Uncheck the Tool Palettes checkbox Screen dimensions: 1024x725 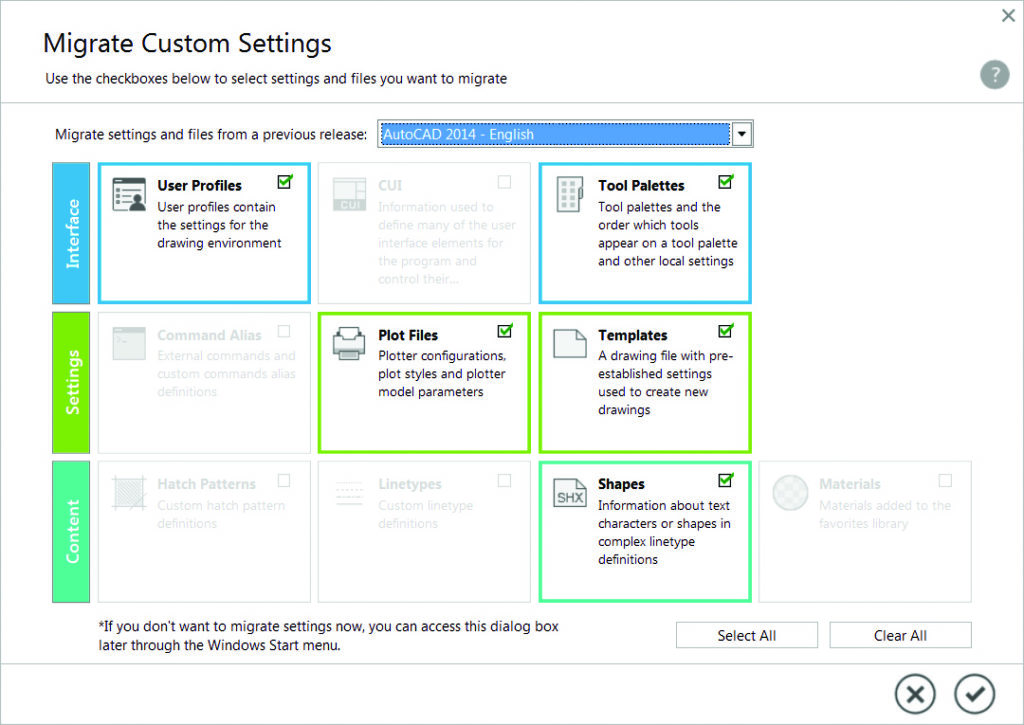(725, 182)
